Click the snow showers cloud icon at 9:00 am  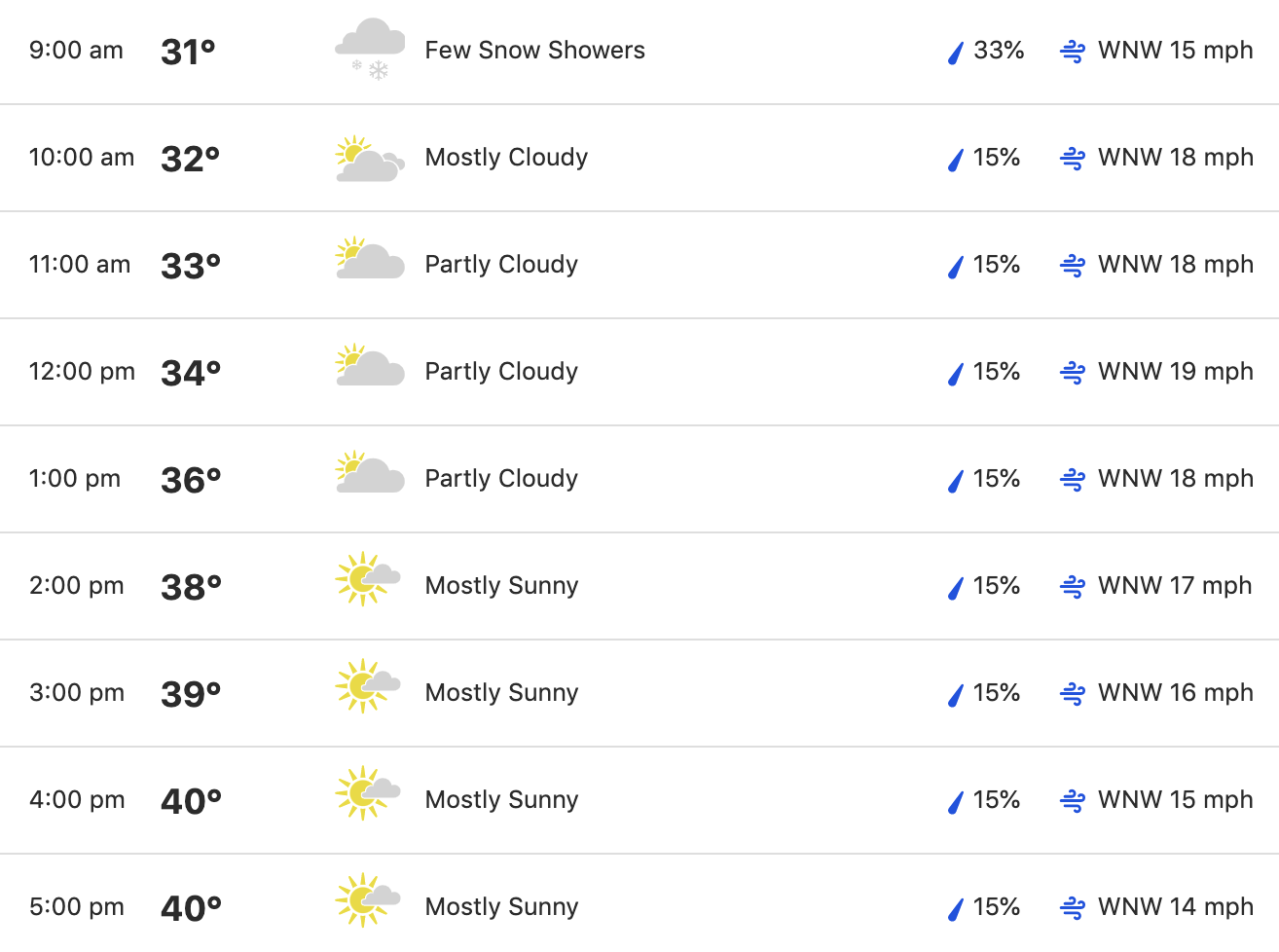click(x=370, y=49)
